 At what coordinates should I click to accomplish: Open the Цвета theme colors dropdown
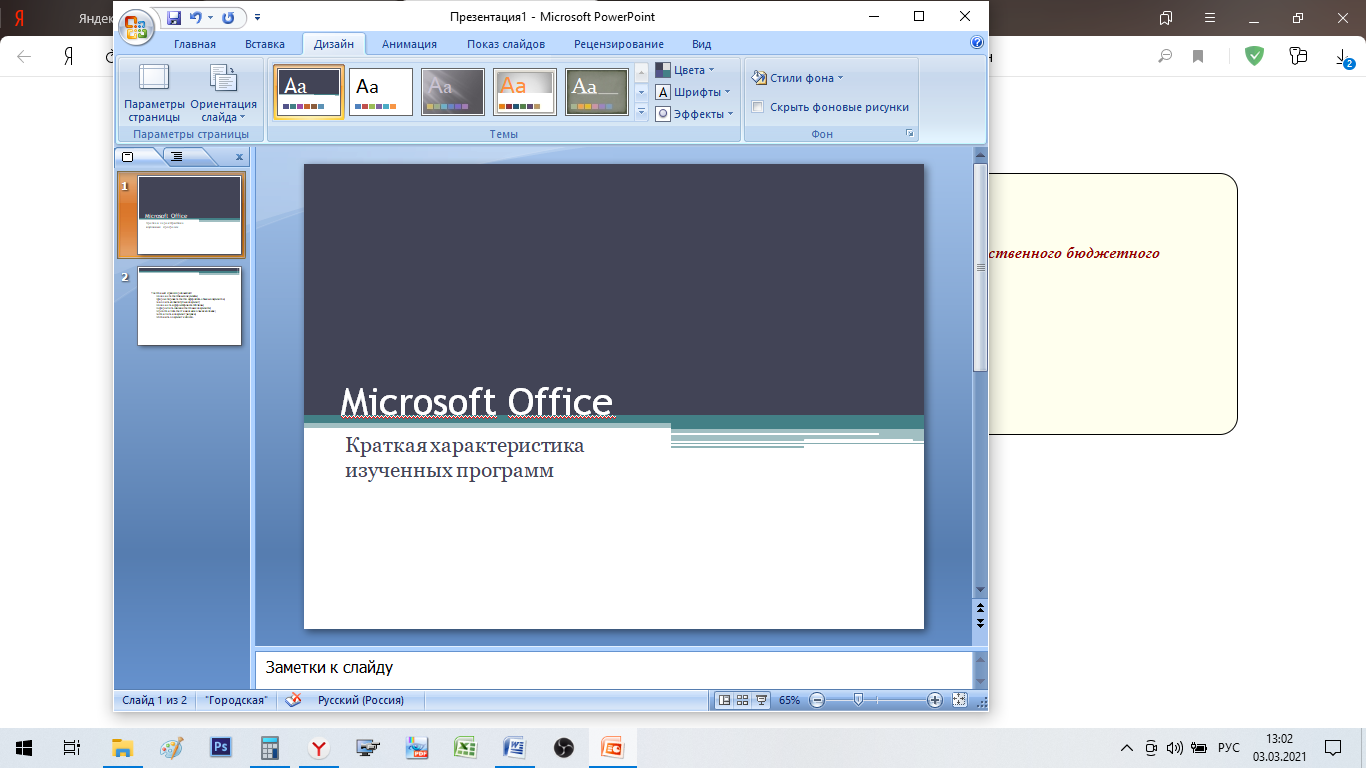pos(686,70)
